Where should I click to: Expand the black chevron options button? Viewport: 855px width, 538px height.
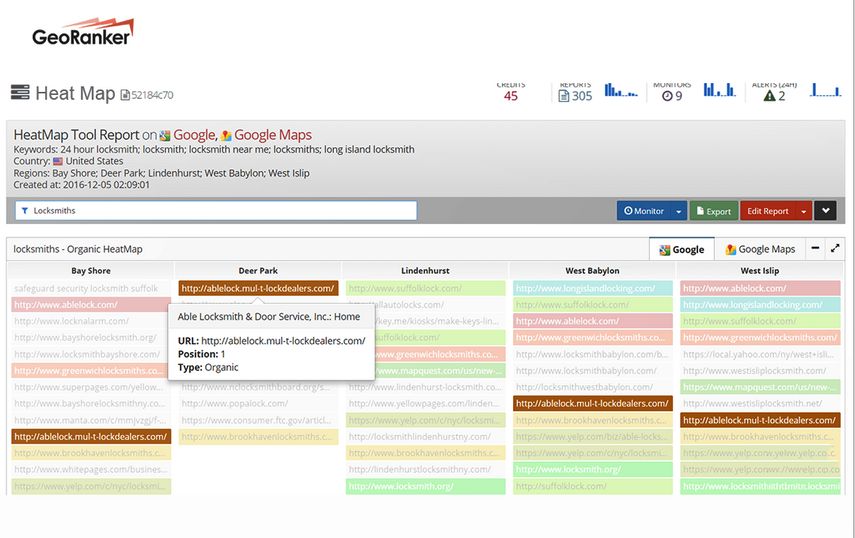(x=826, y=211)
